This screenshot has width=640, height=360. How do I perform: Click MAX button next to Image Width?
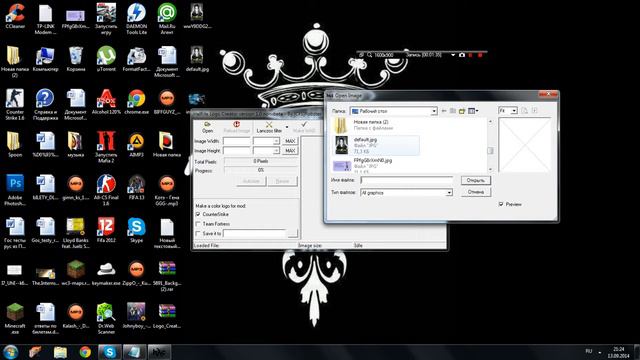290,141
